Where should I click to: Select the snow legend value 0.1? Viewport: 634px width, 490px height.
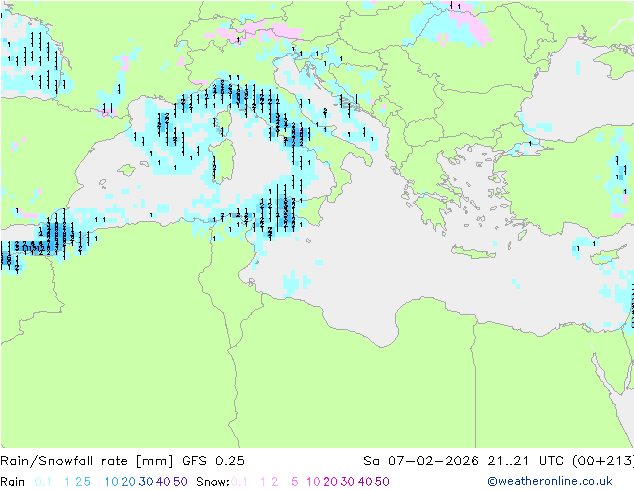click(x=239, y=482)
